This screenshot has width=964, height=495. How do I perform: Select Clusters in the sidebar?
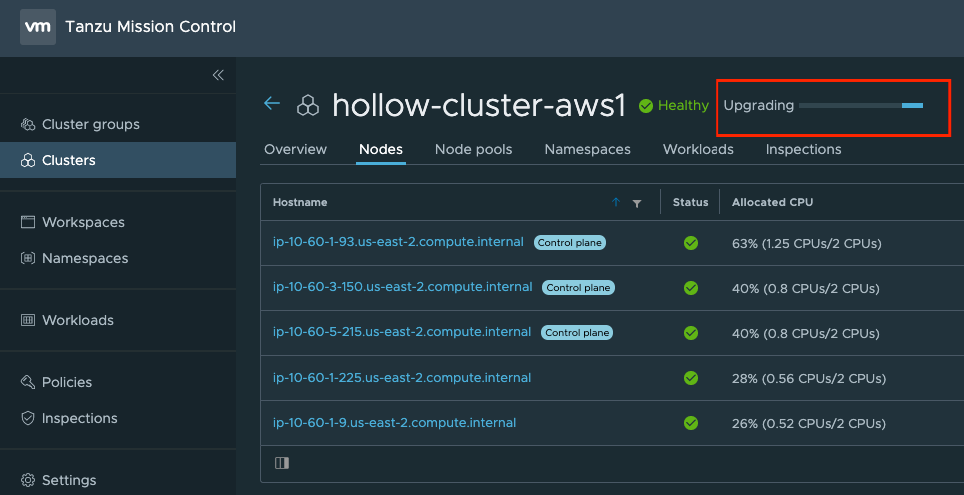tap(68, 160)
